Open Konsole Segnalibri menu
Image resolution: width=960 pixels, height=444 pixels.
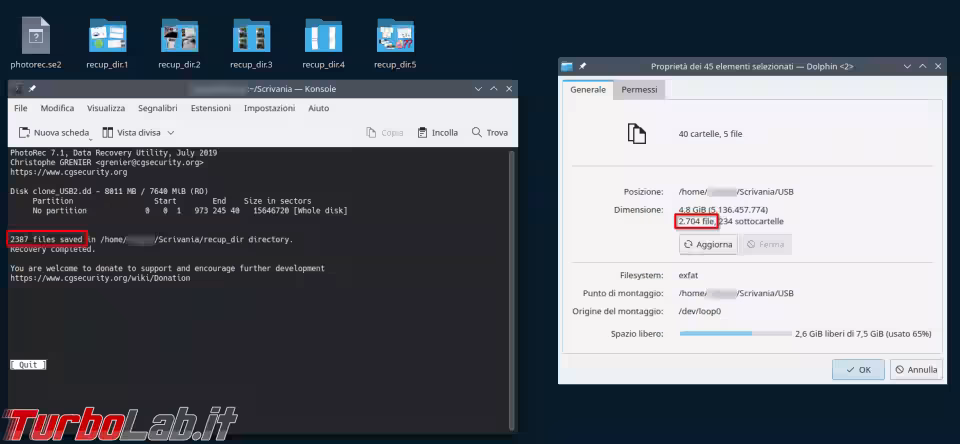click(158, 108)
